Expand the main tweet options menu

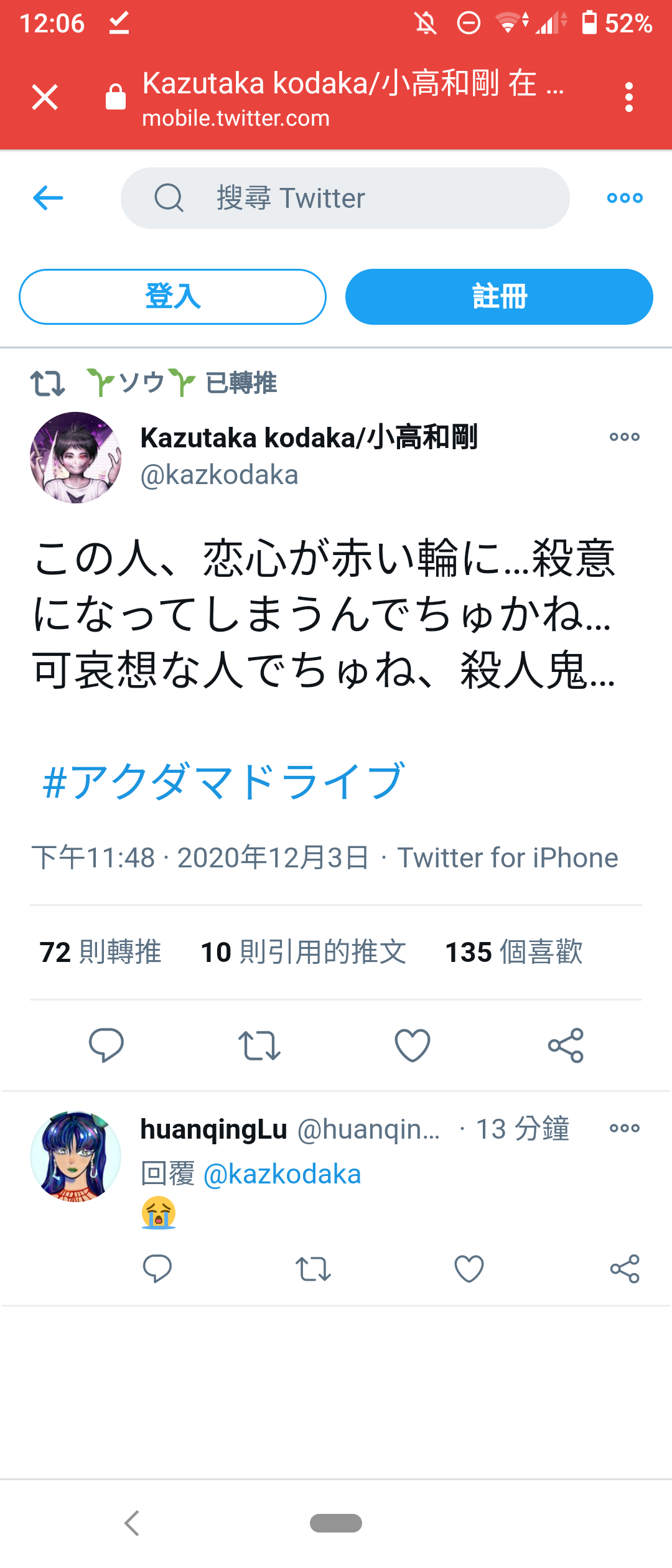tap(625, 437)
